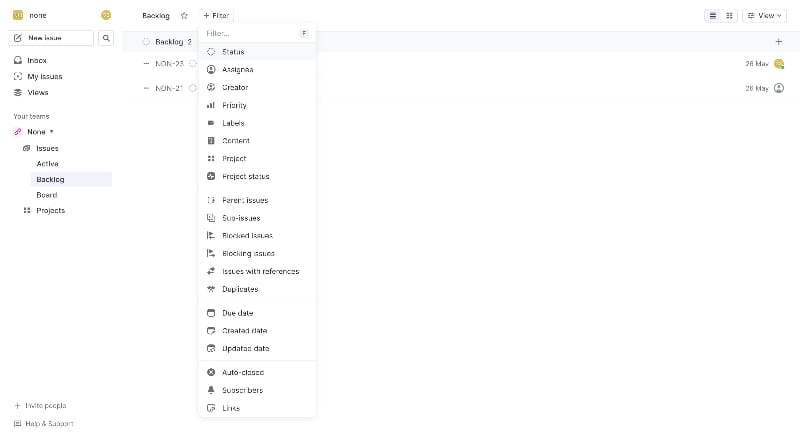
Task: Choose Subscribers filter option
Action: [257, 390]
